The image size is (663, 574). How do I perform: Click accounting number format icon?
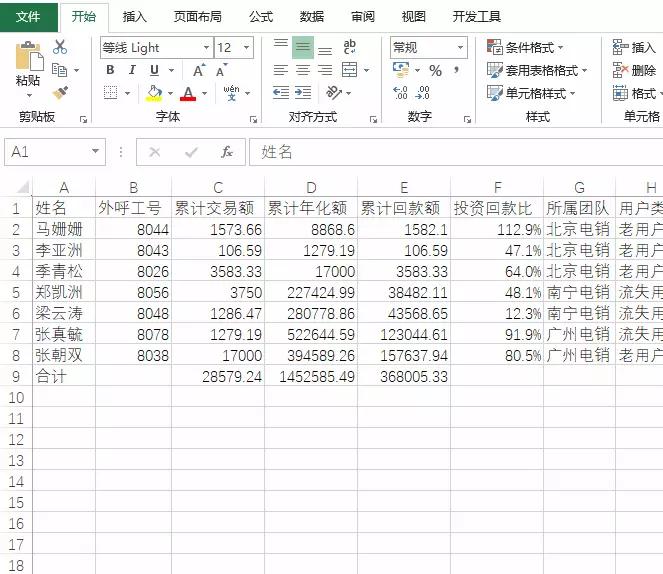point(401,70)
